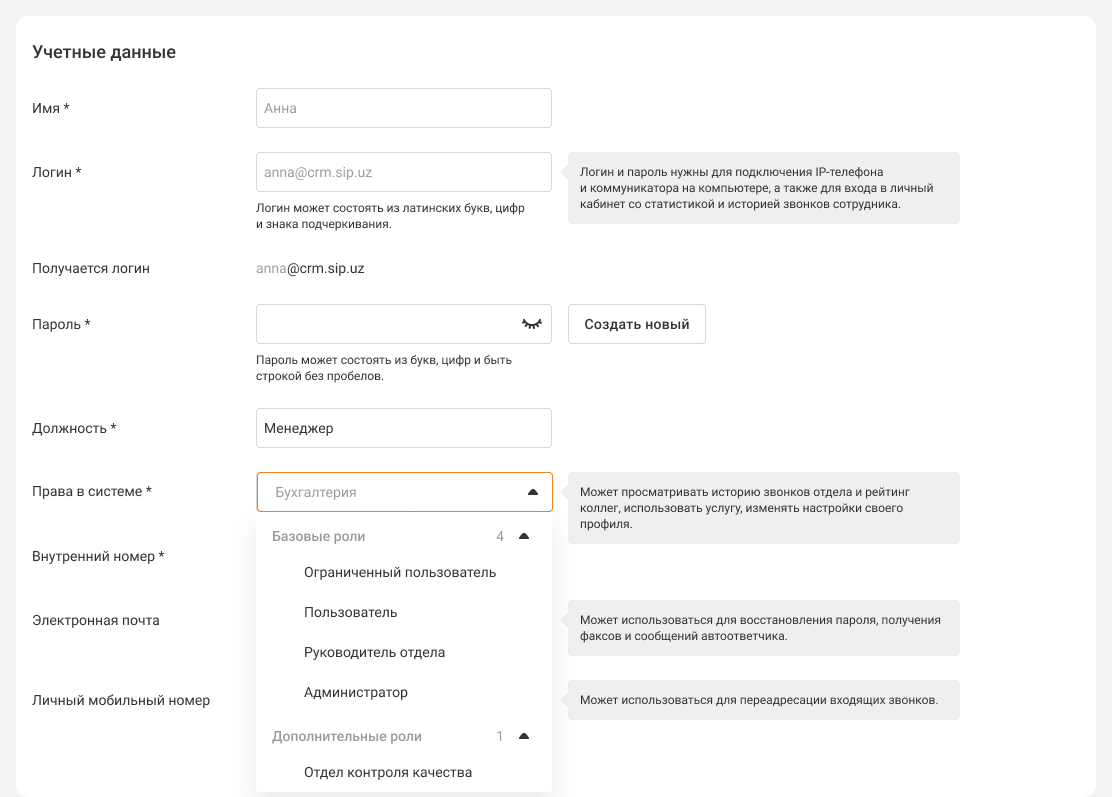This screenshot has width=1112, height=797.
Task: Click the Бухгалтерия placeholder in role combo box
Action: tap(316, 492)
